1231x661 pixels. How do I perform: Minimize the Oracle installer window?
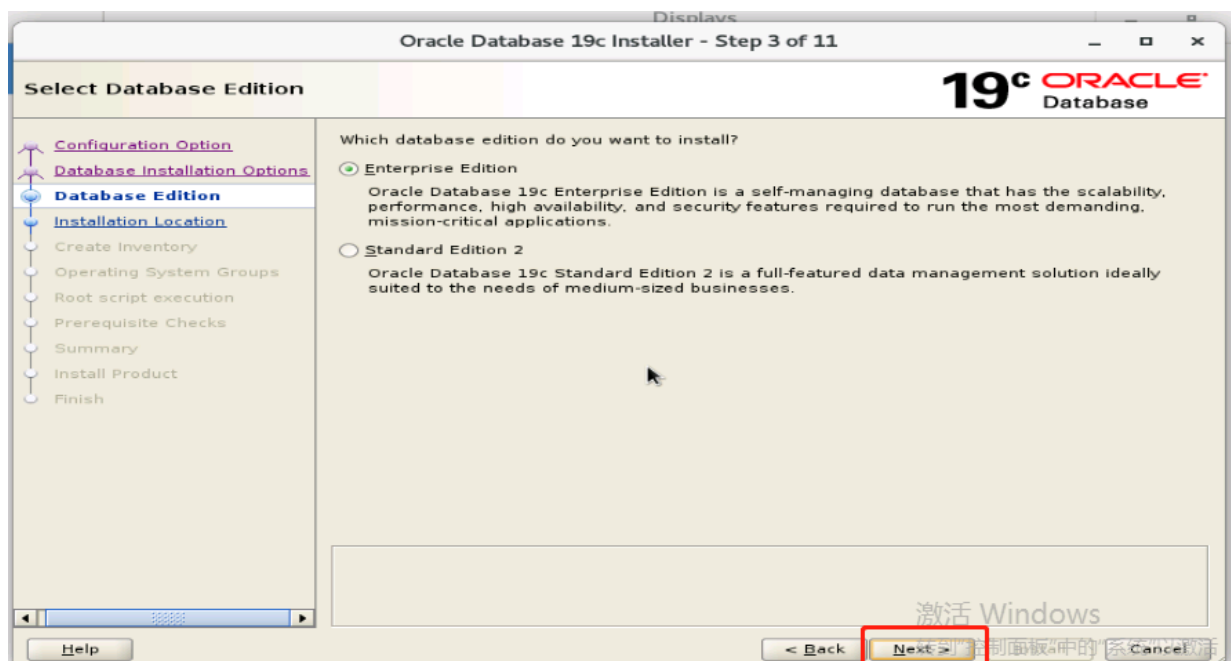[1096, 42]
